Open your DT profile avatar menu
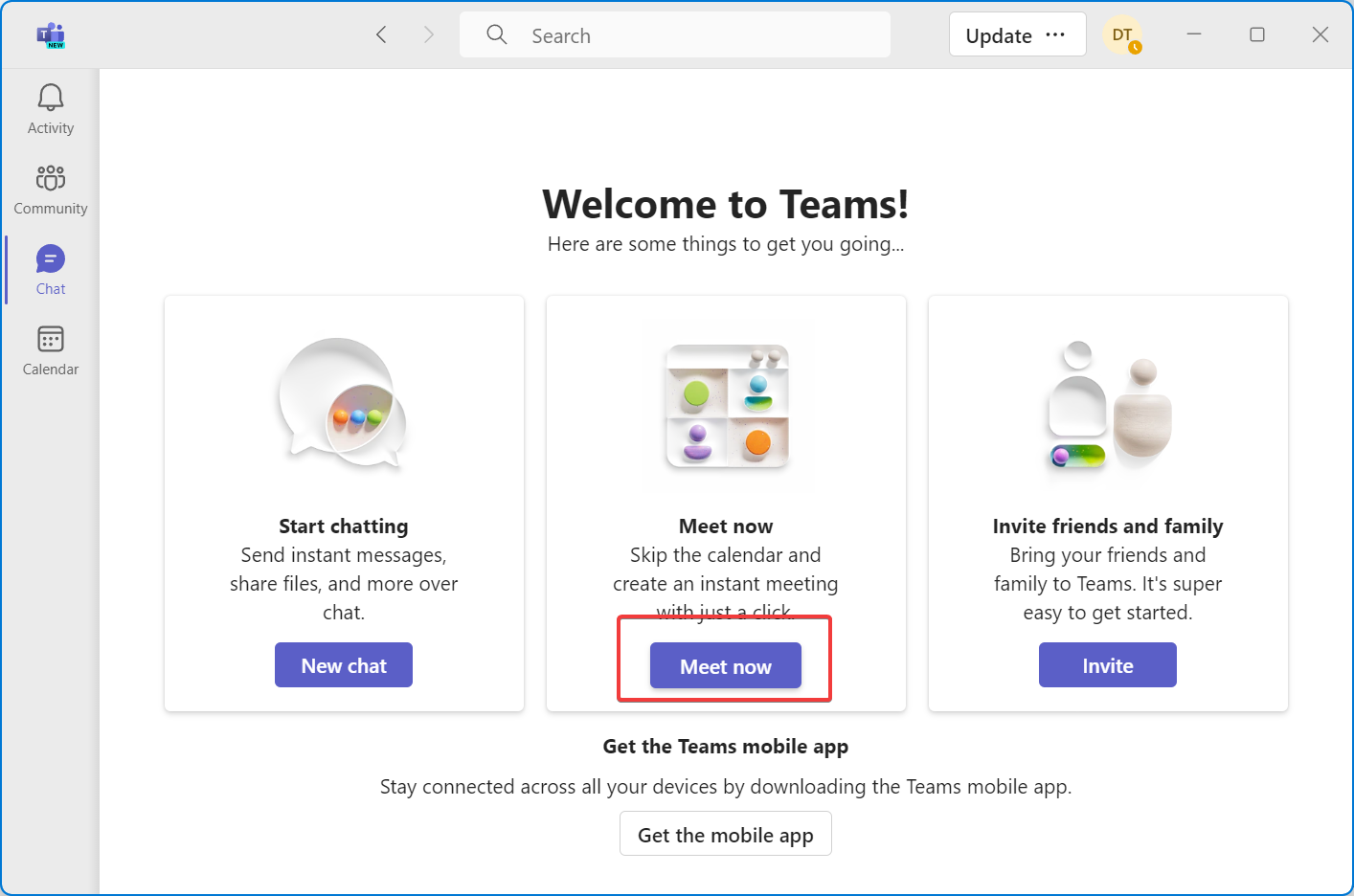Screen dimensions: 1354x896 tap(1121, 34)
